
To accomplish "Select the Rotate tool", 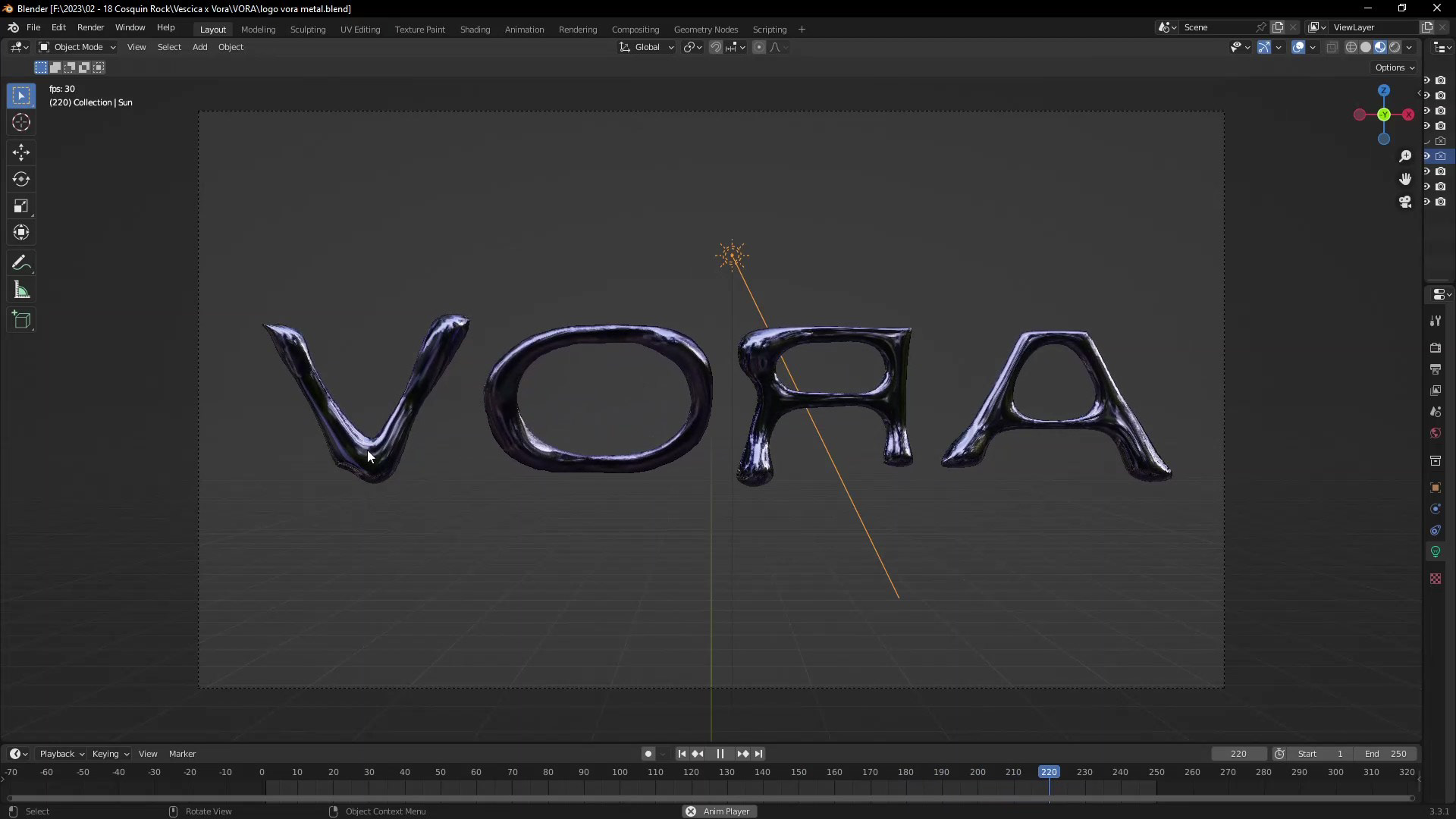I will pos(21,180).
